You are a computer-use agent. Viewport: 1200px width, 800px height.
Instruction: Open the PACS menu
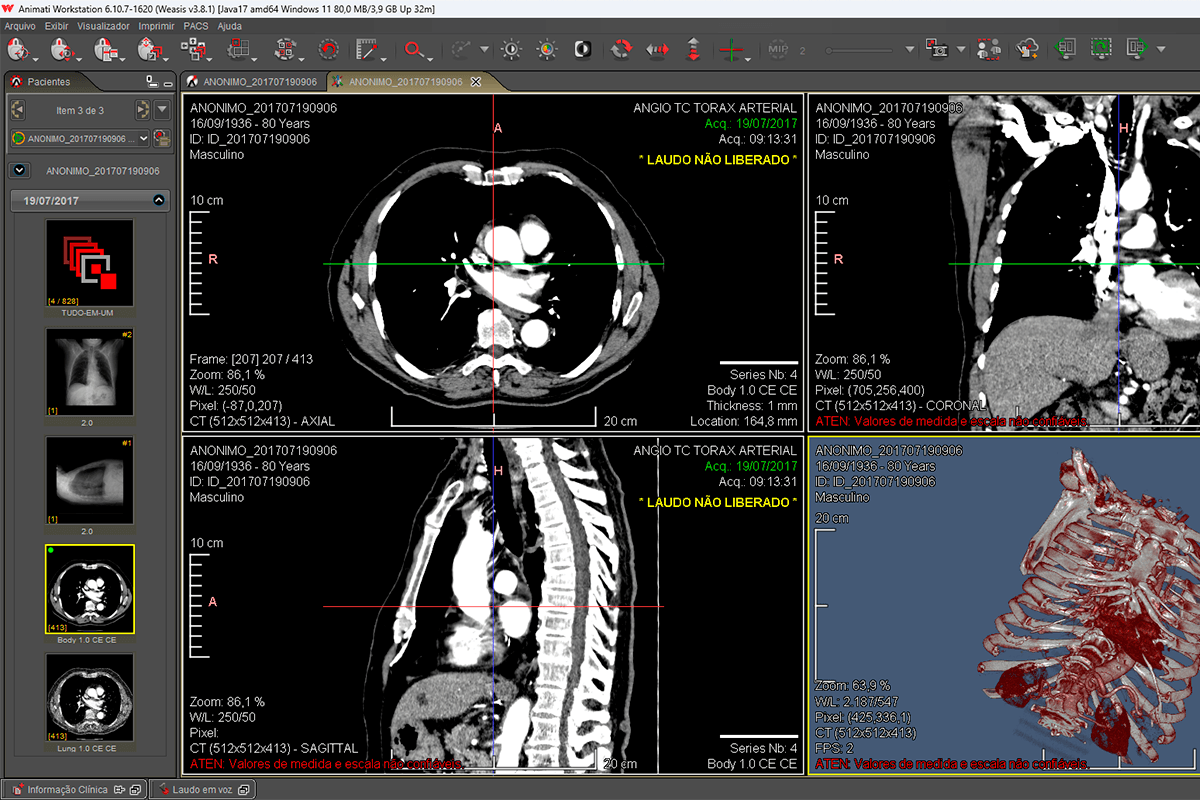(196, 26)
